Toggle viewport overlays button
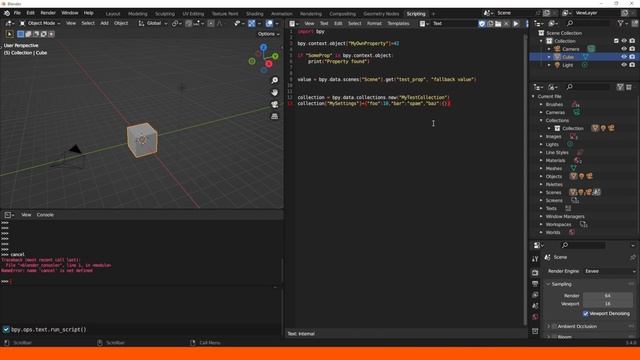The height and width of the screenshot is (360, 640). [269, 23]
